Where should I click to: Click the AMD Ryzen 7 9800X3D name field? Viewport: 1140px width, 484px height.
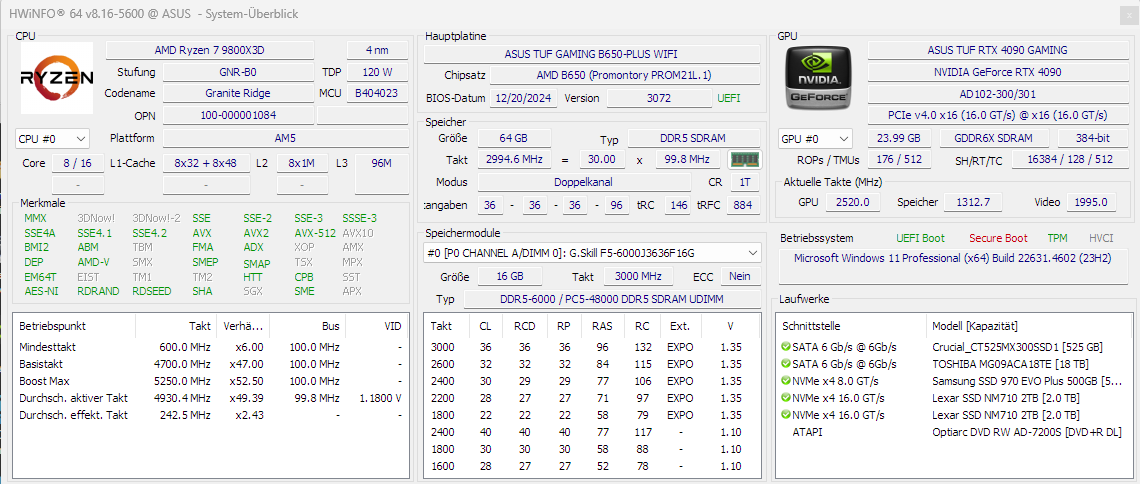(x=210, y=50)
